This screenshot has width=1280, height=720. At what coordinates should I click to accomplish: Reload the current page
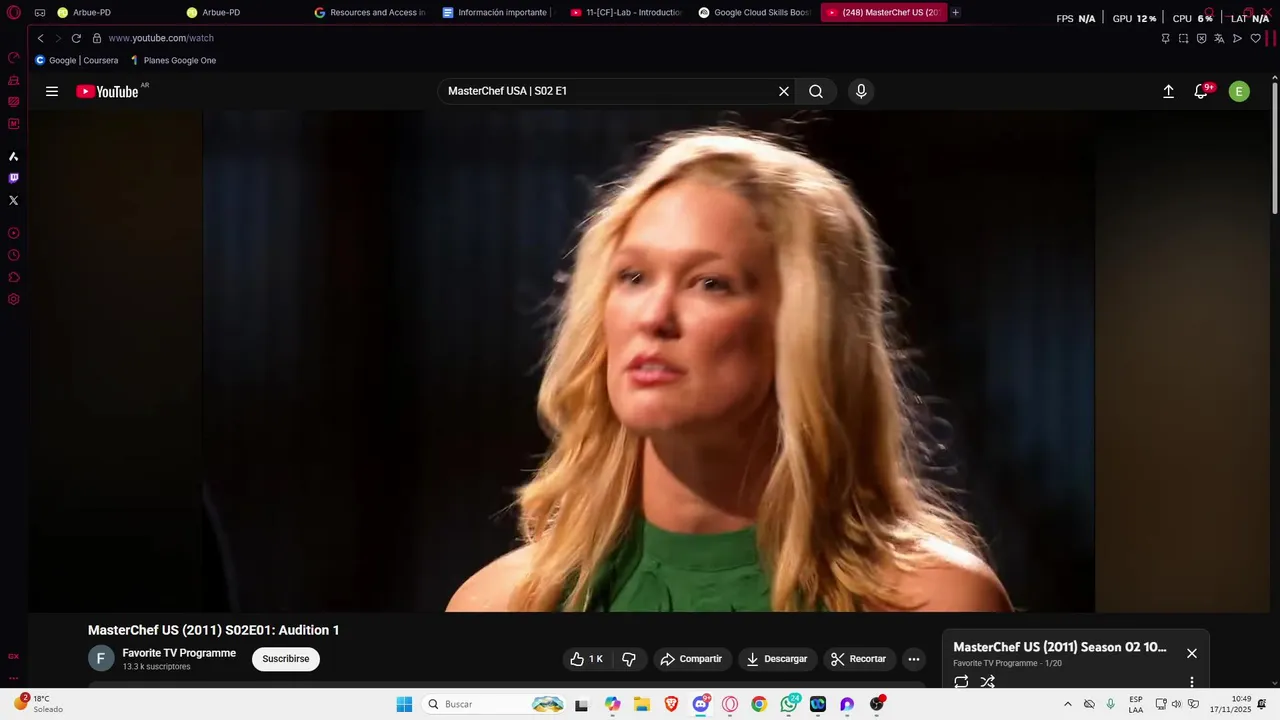click(x=76, y=38)
